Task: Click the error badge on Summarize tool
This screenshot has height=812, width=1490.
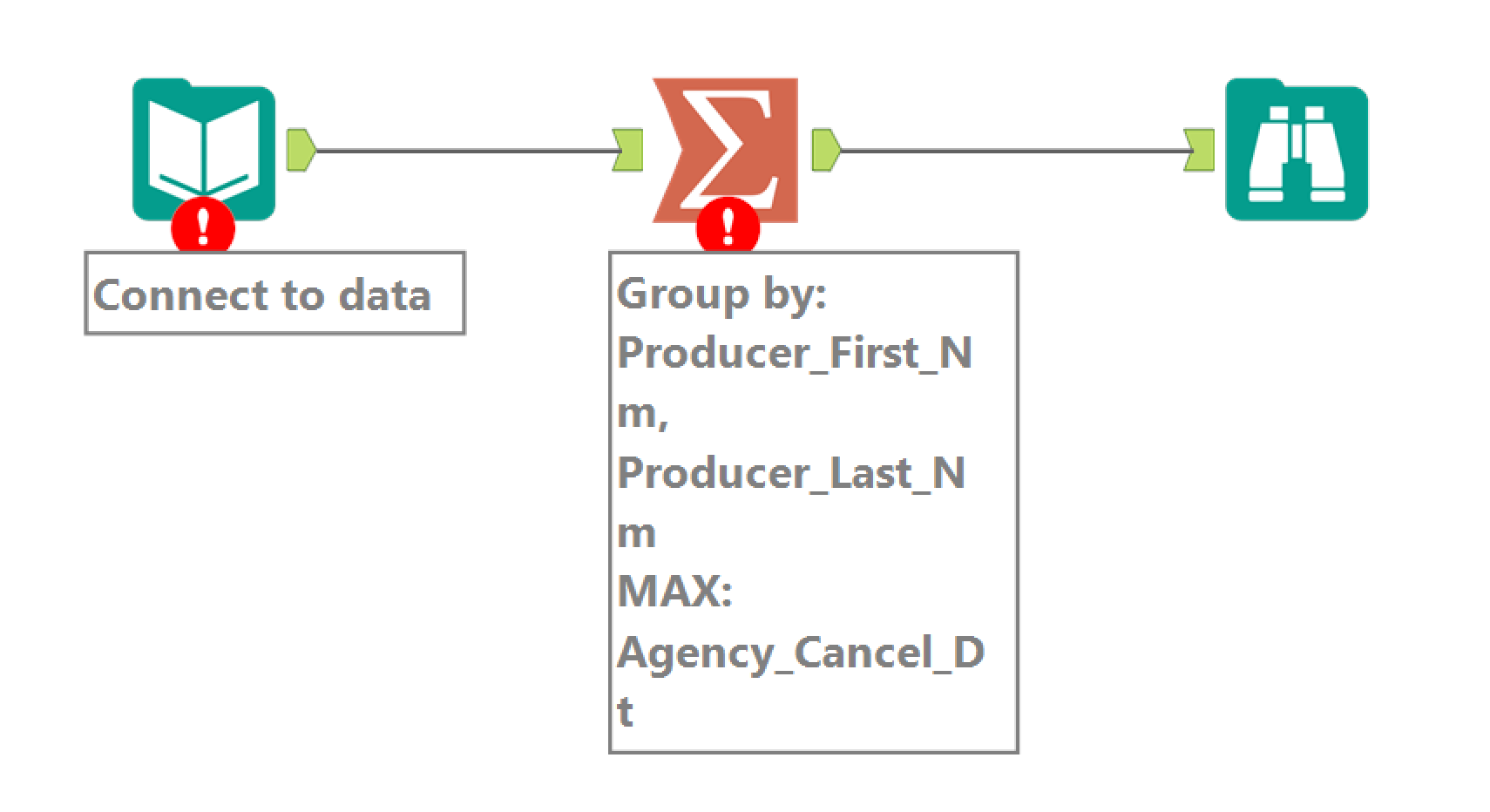Action: click(728, 228)
